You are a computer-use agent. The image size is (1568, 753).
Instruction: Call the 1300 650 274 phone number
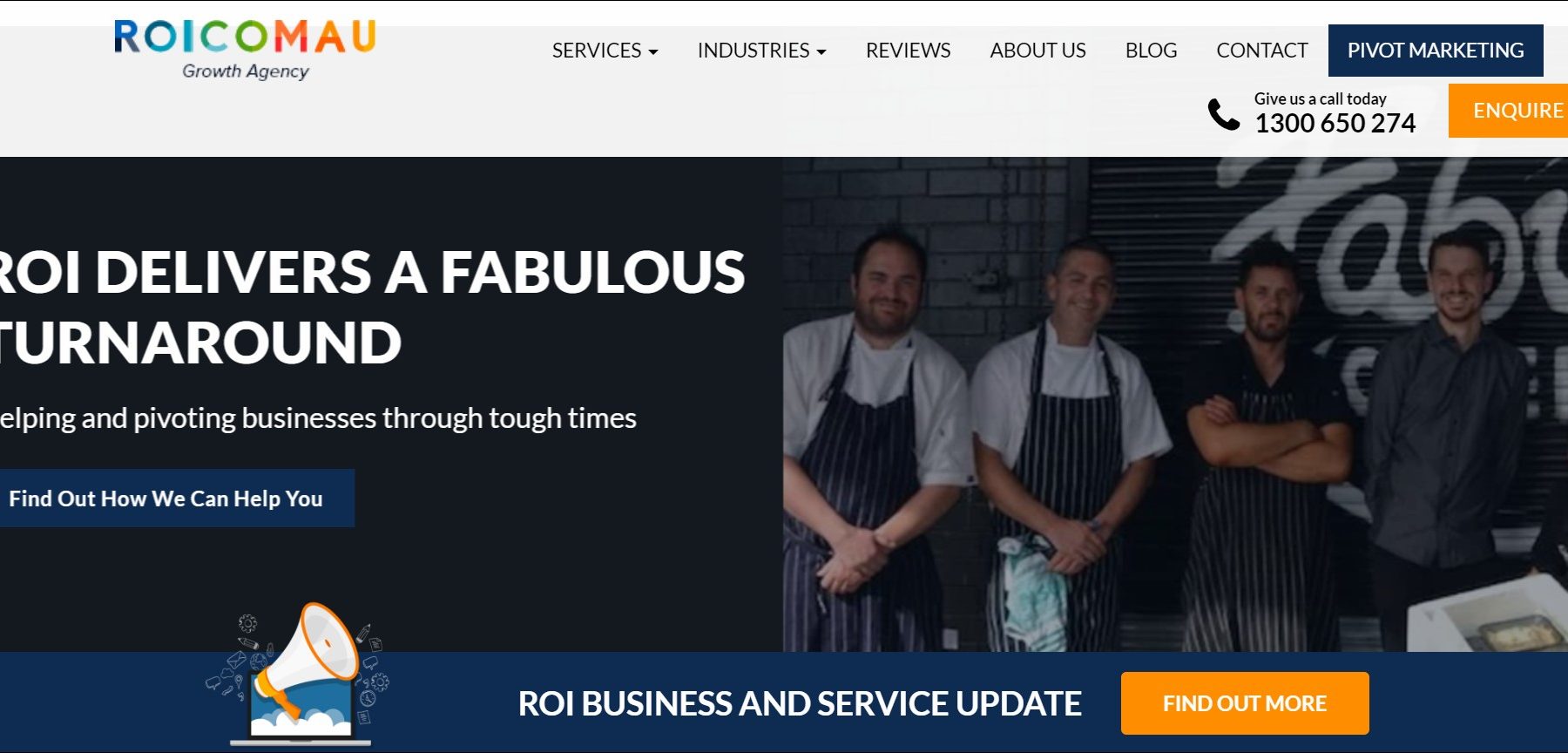point(1335,123)
